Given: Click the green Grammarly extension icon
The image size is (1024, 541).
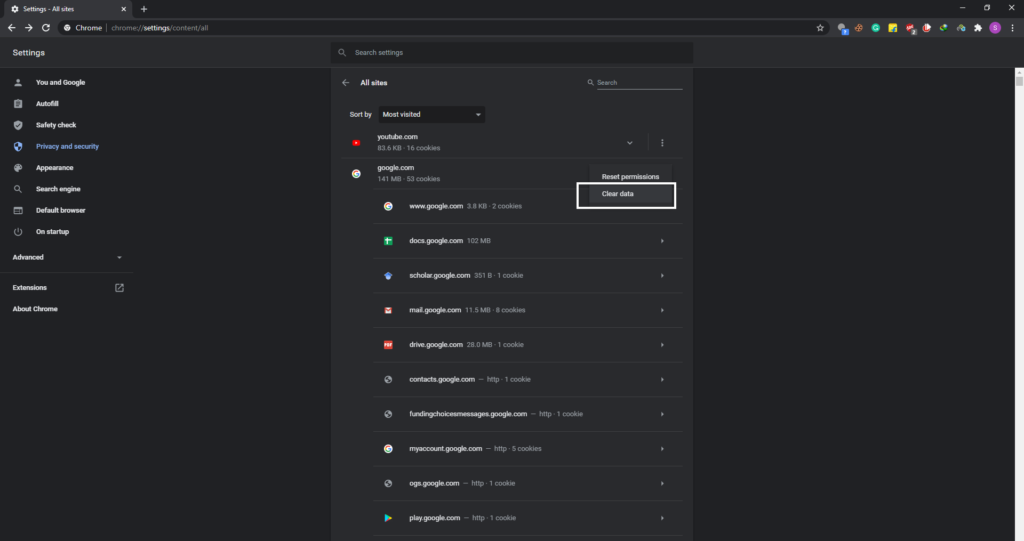Looking at the screenshot, I should click(876, 28).
